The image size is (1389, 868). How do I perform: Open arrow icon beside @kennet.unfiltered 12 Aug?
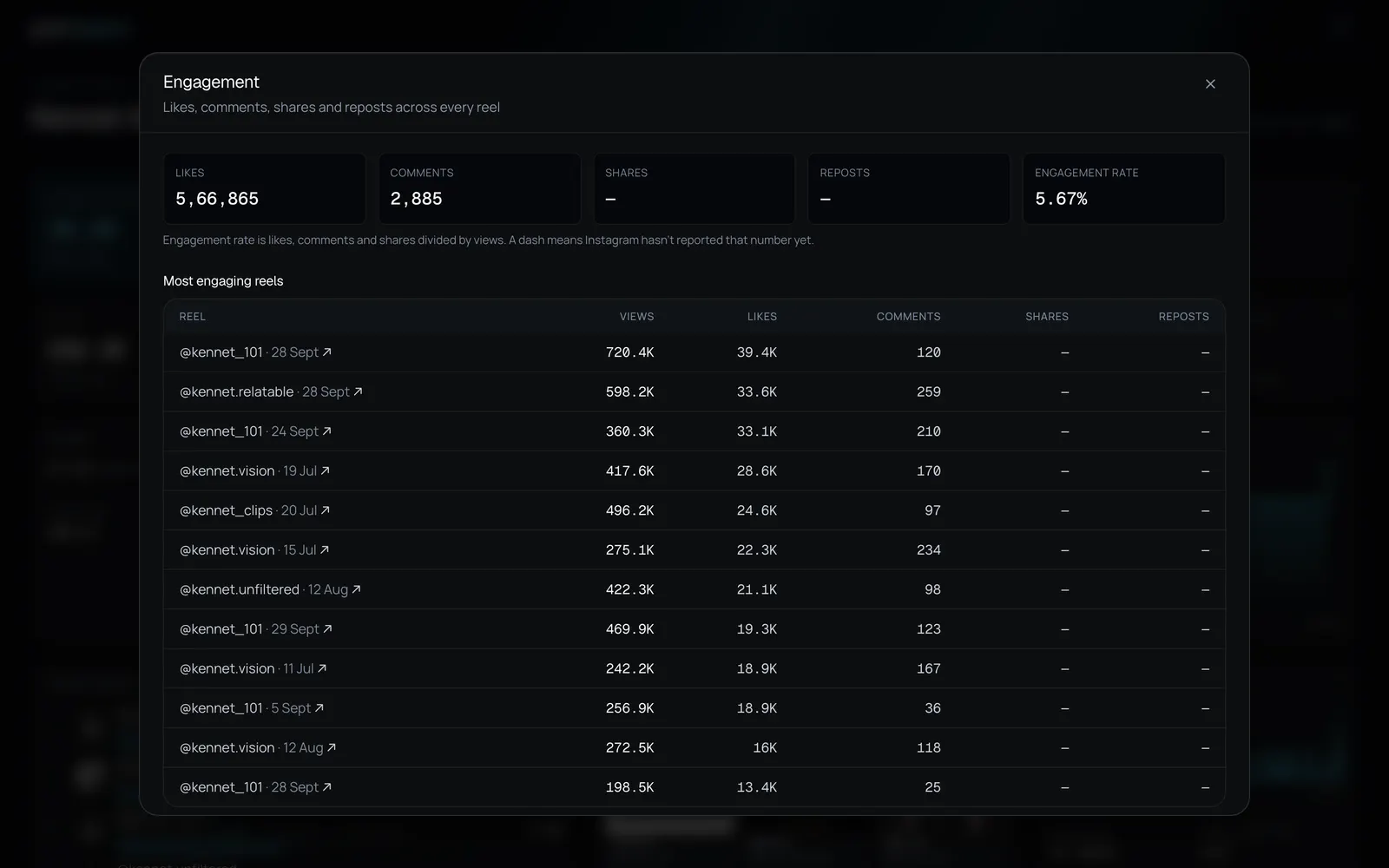pos(356,589)
